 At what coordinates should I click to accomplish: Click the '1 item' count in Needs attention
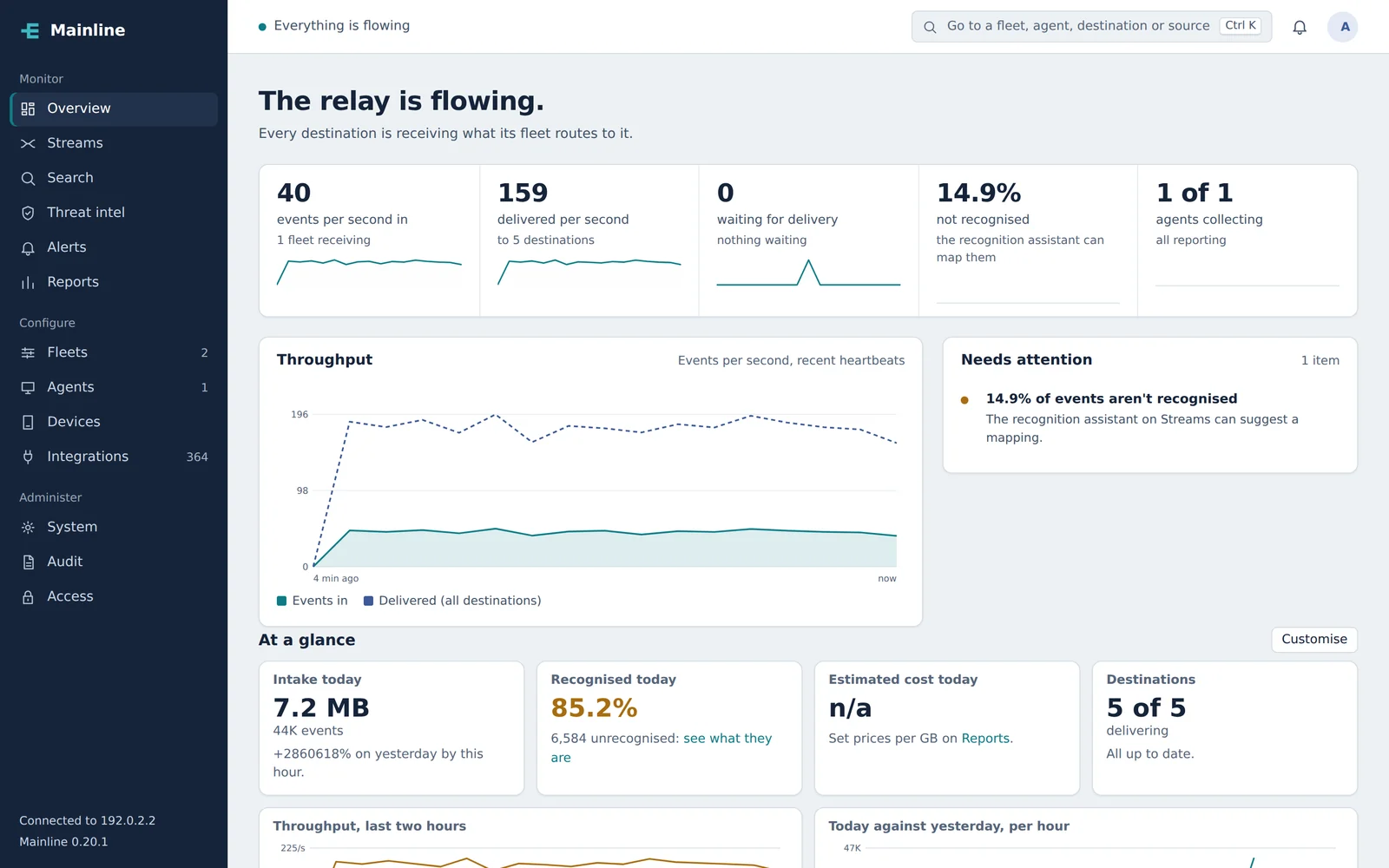[x=1320, y=360]
